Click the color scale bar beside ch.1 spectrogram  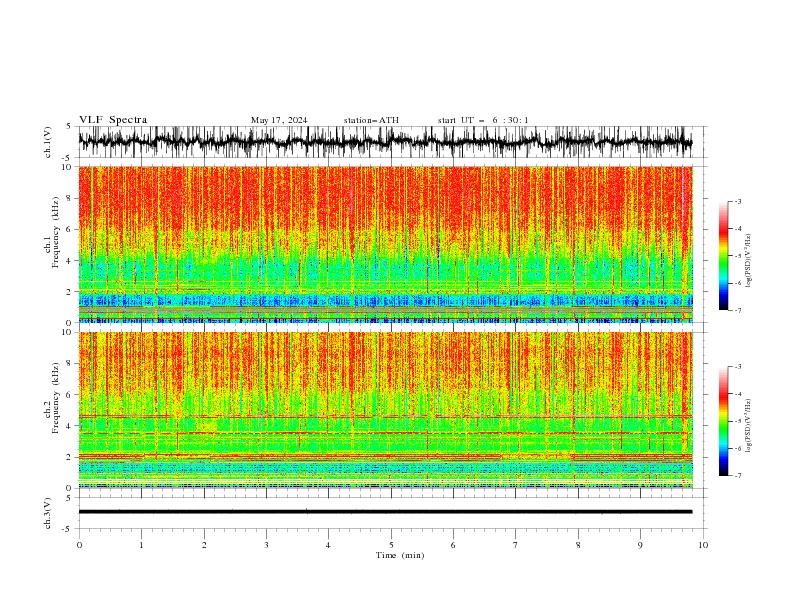(x=724, y=256)
